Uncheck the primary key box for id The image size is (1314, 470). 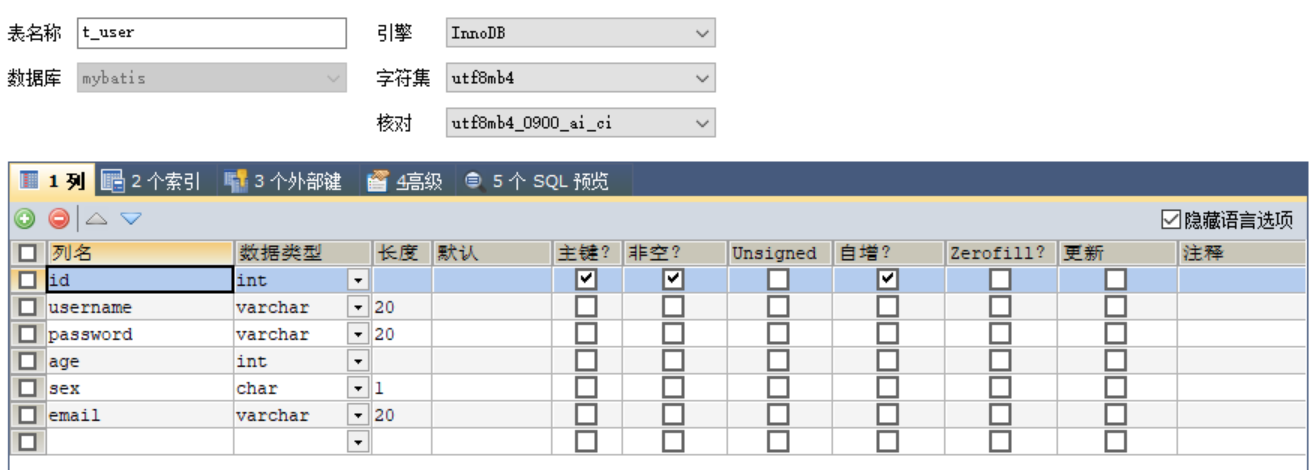click(x=587, y=280)
